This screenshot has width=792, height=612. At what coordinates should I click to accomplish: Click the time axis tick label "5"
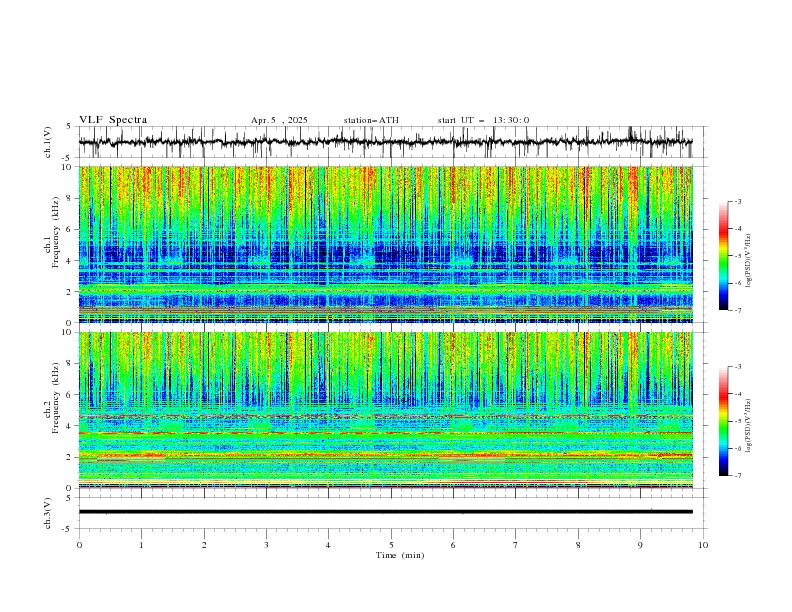[x=391, y=545]
